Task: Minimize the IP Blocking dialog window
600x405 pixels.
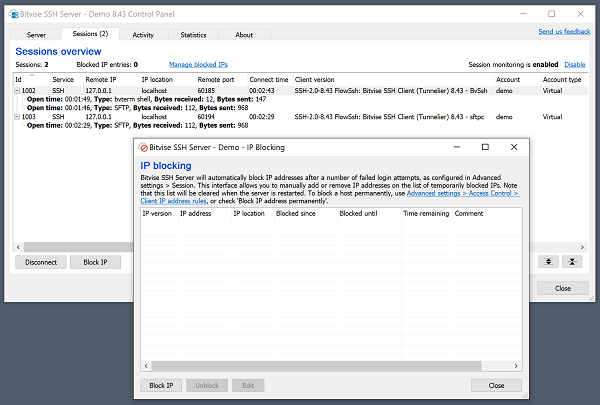Action: 455,147
